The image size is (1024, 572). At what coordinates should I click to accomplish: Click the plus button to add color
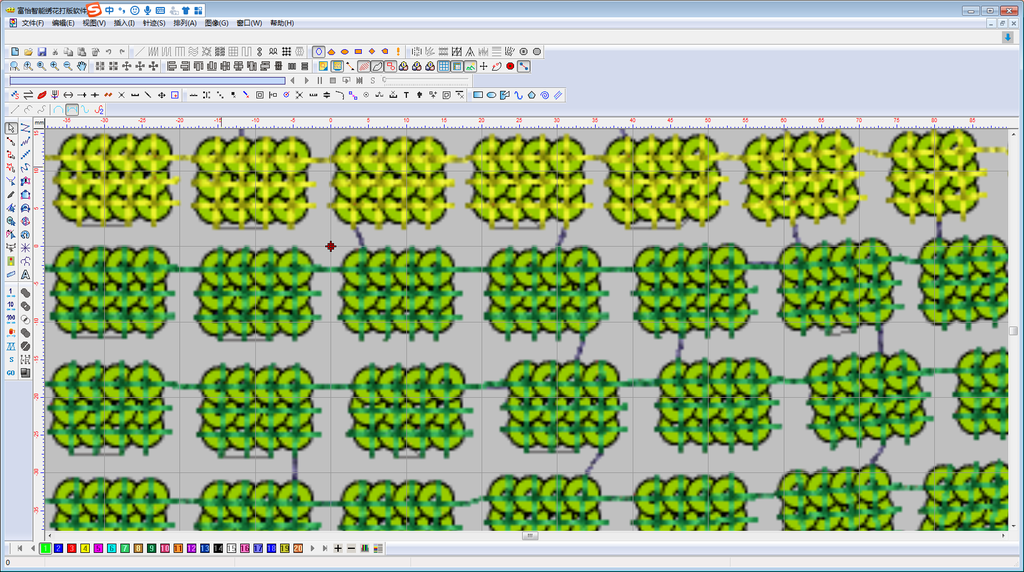click(x=338, y=548)
